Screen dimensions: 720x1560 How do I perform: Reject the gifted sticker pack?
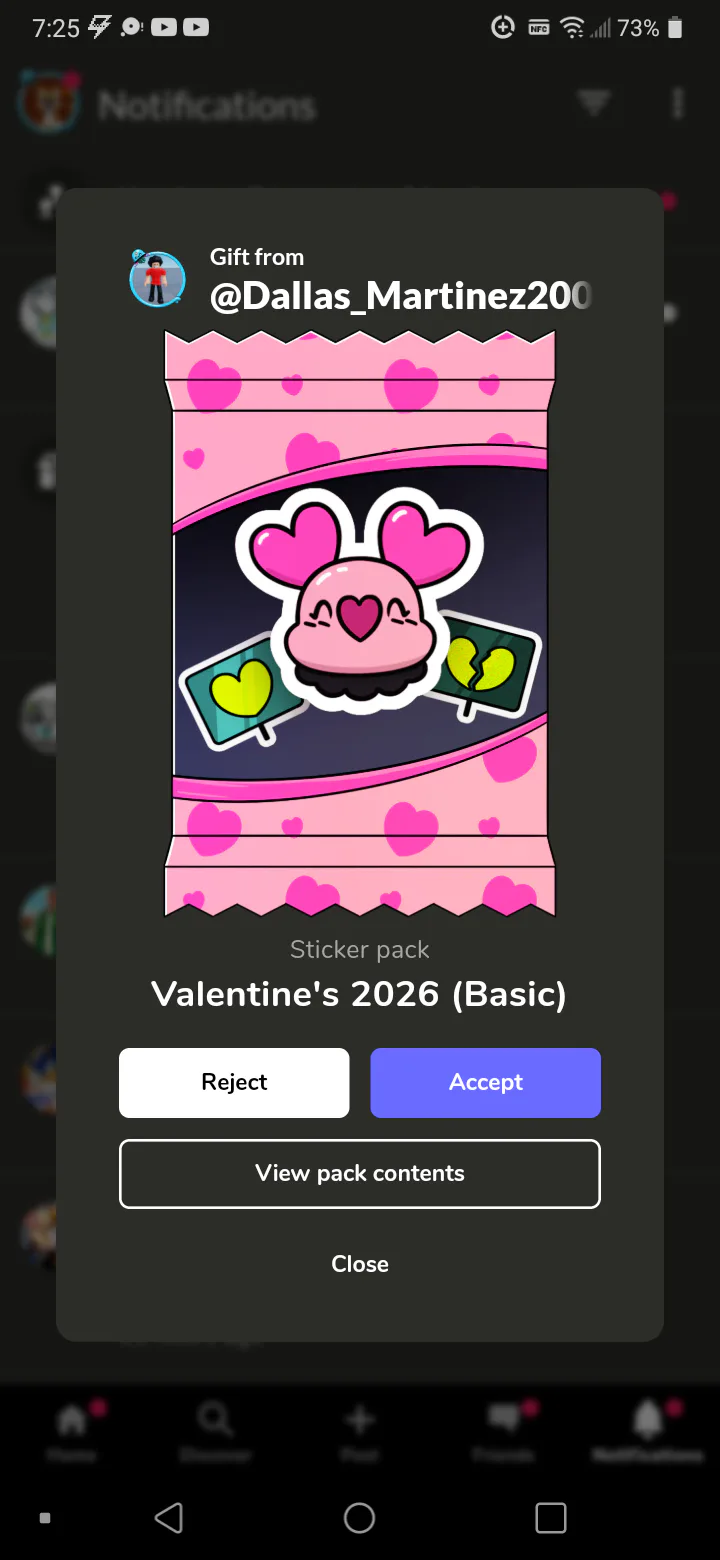tap(234, 1082)
